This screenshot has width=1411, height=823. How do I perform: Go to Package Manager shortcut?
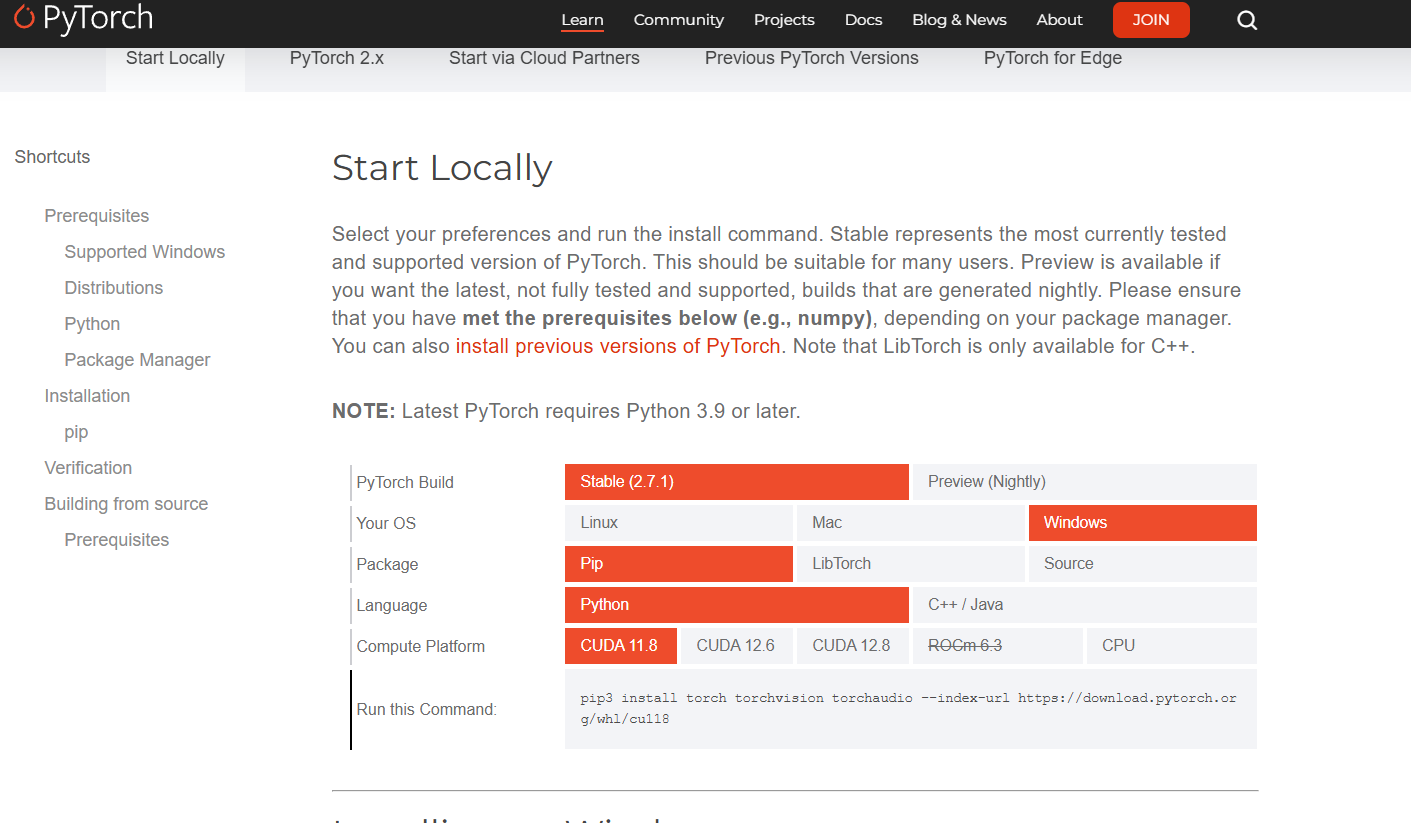pyautogui.click(x=138, y=360)
